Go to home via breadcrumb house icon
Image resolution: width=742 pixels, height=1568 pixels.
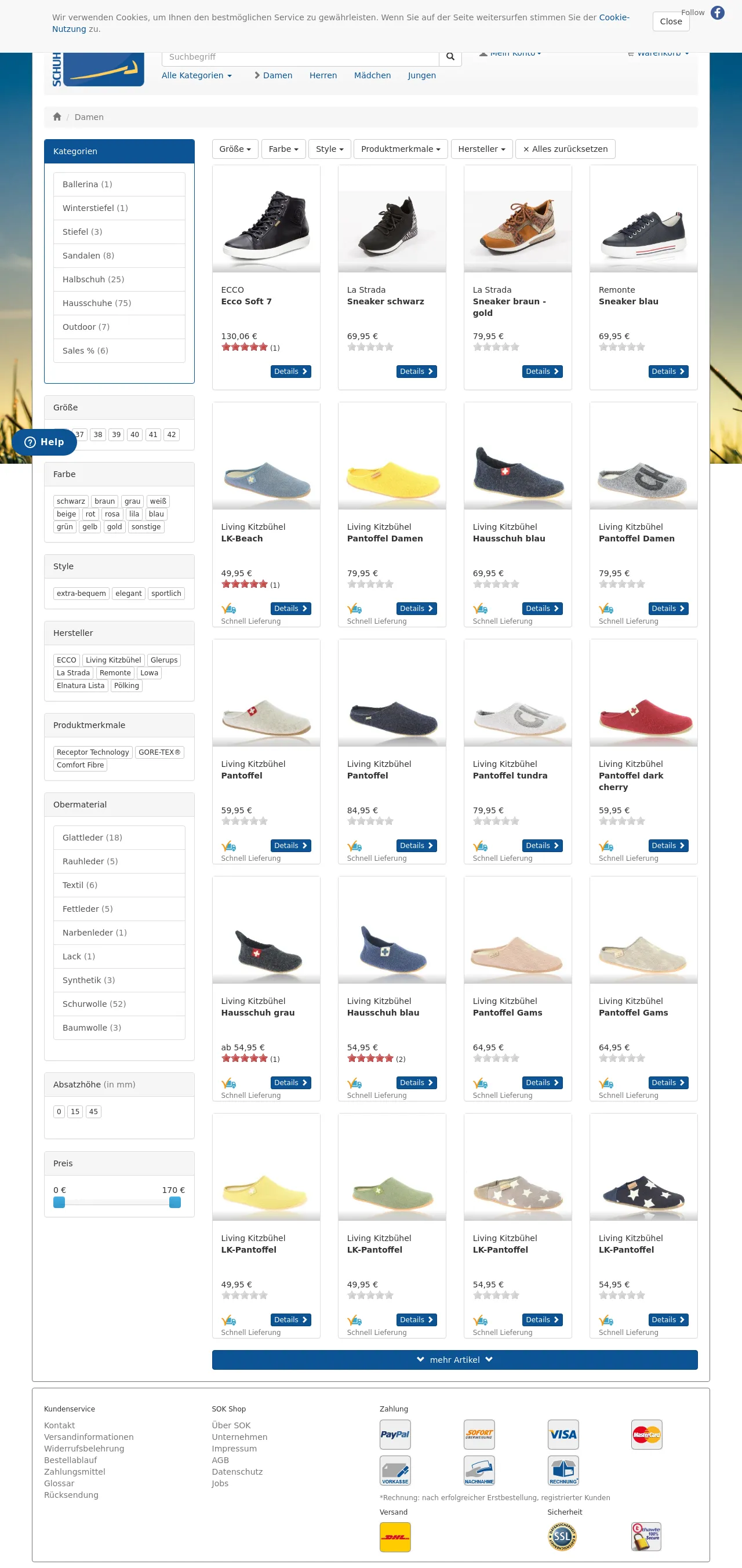(57, 117)
